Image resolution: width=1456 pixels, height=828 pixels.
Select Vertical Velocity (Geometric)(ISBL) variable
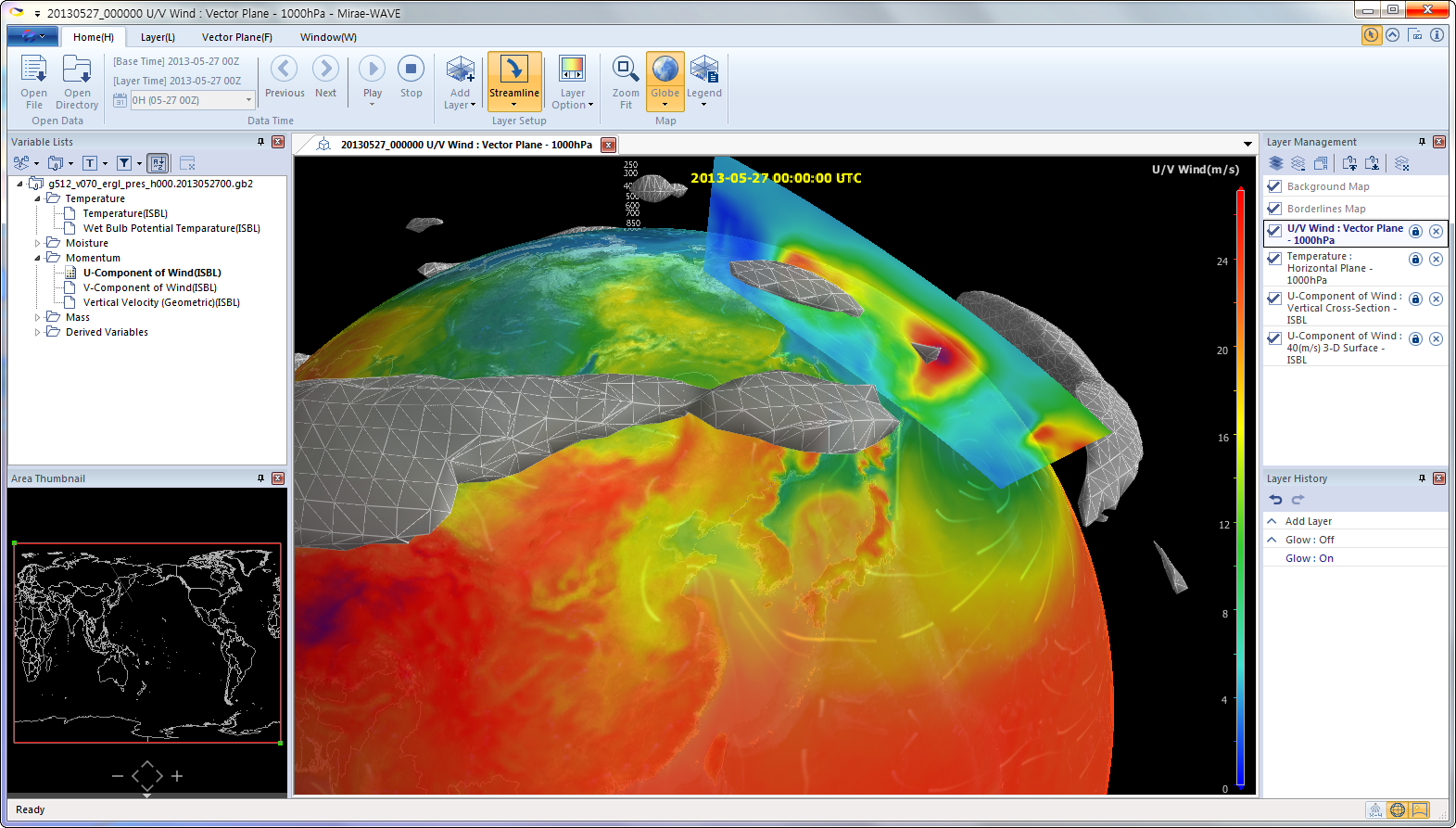tap(161, 302)
